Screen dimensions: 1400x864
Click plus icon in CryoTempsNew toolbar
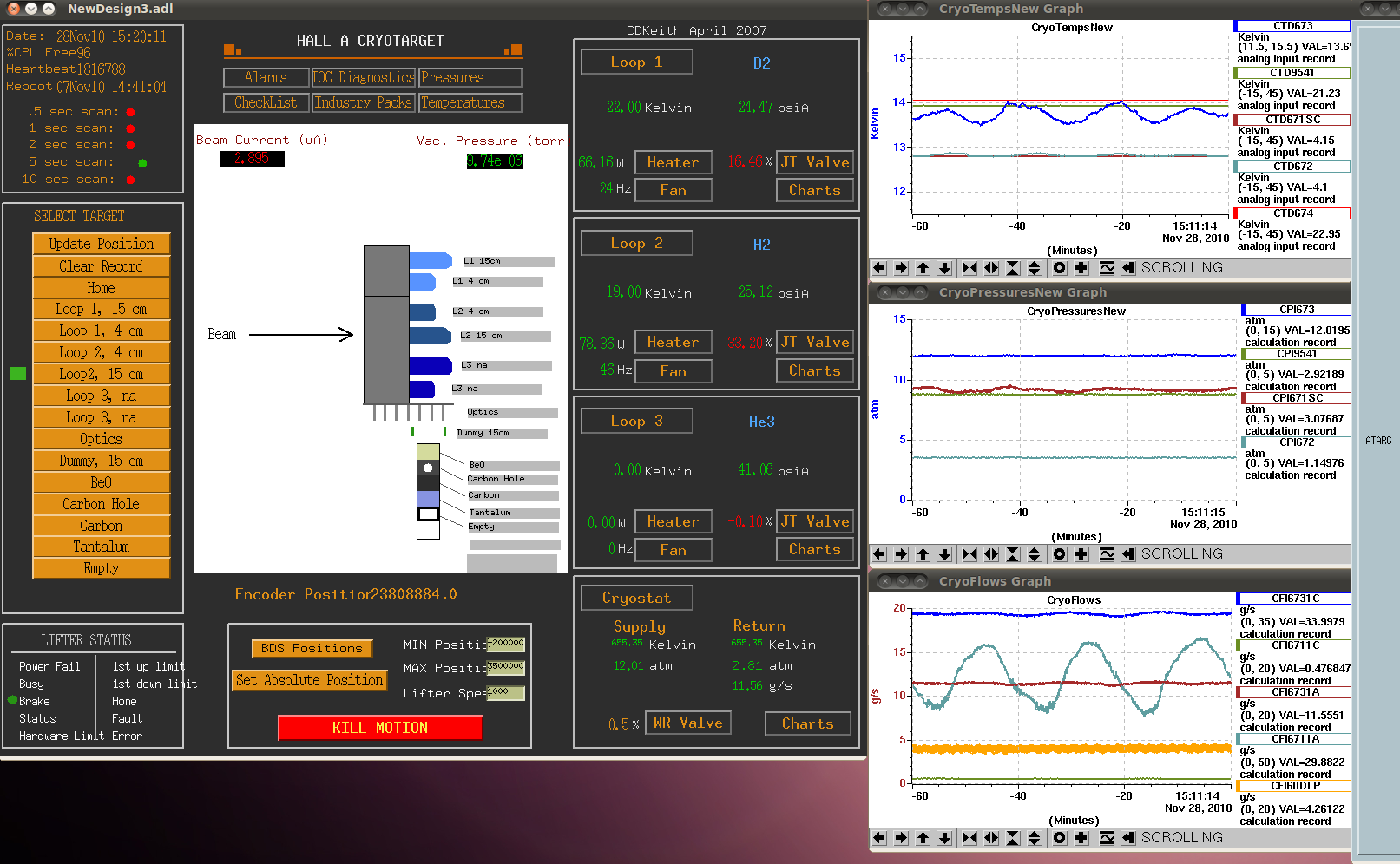(1081, 268)
